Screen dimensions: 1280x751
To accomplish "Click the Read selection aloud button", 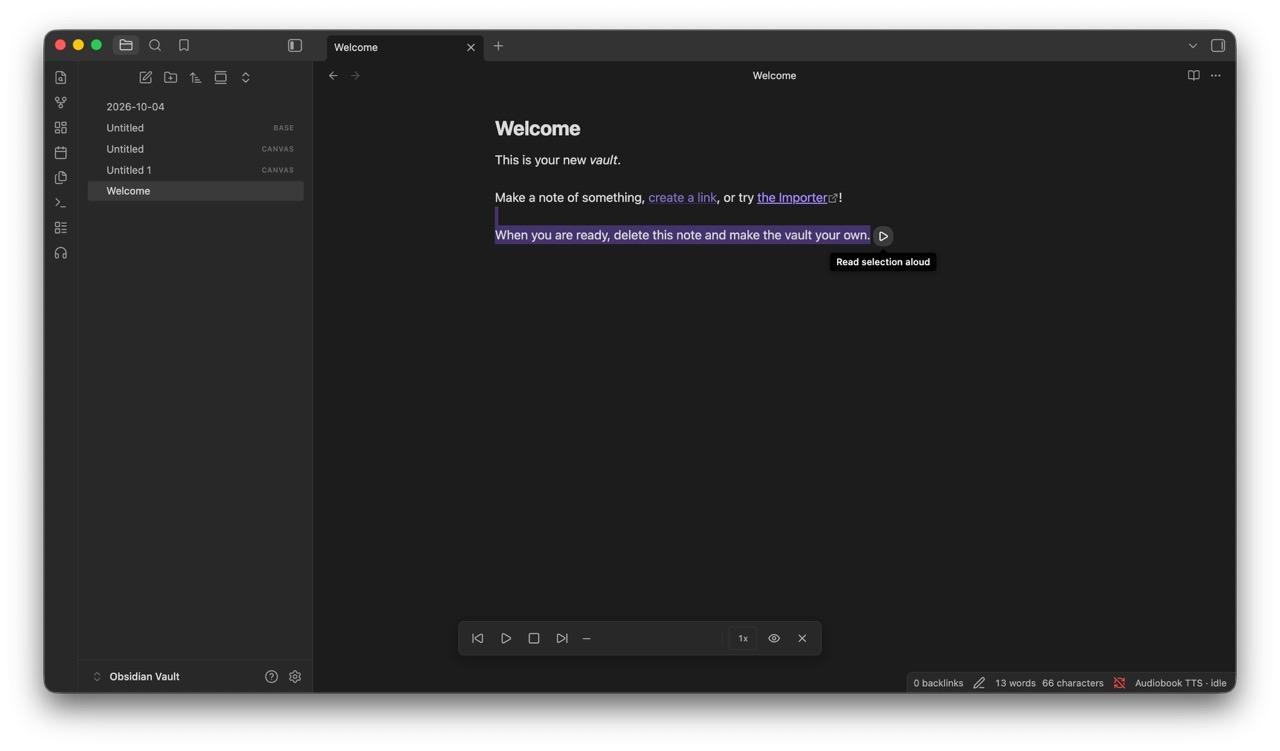I will click(x=883, y=236).
